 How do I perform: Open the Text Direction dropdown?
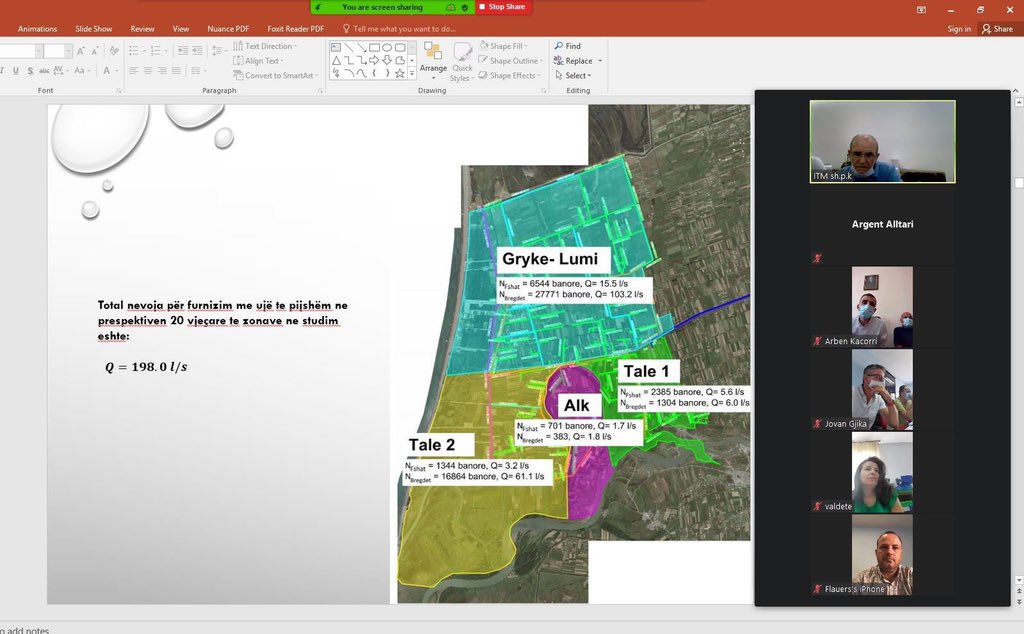(265, 46)
